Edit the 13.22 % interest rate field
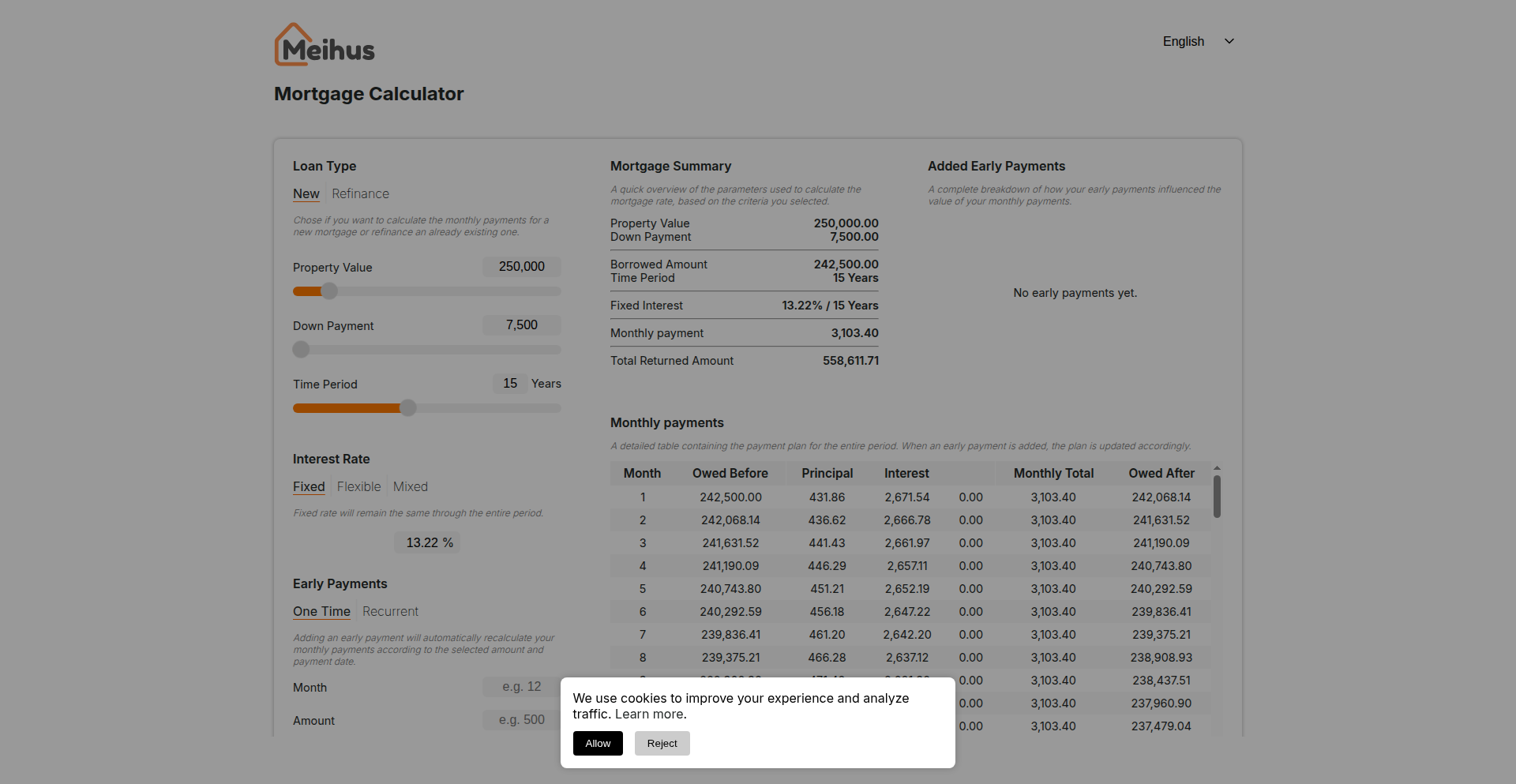The image size is (1516, 784). 426,543
